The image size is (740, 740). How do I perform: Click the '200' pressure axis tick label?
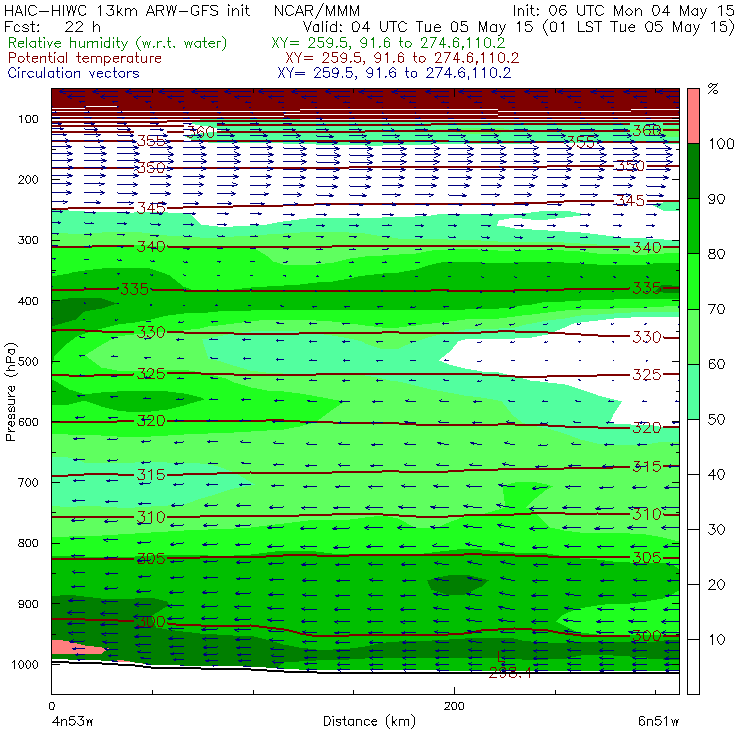click(x=28, y=179)
